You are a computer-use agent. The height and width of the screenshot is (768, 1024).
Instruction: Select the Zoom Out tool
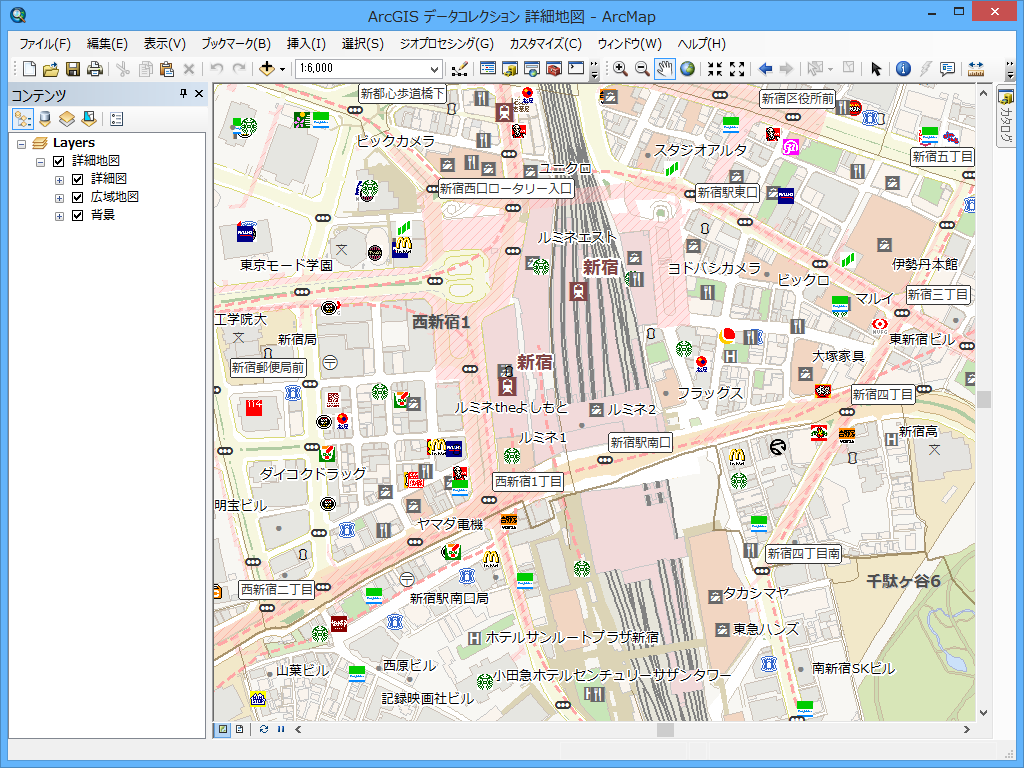pos(643,69)
